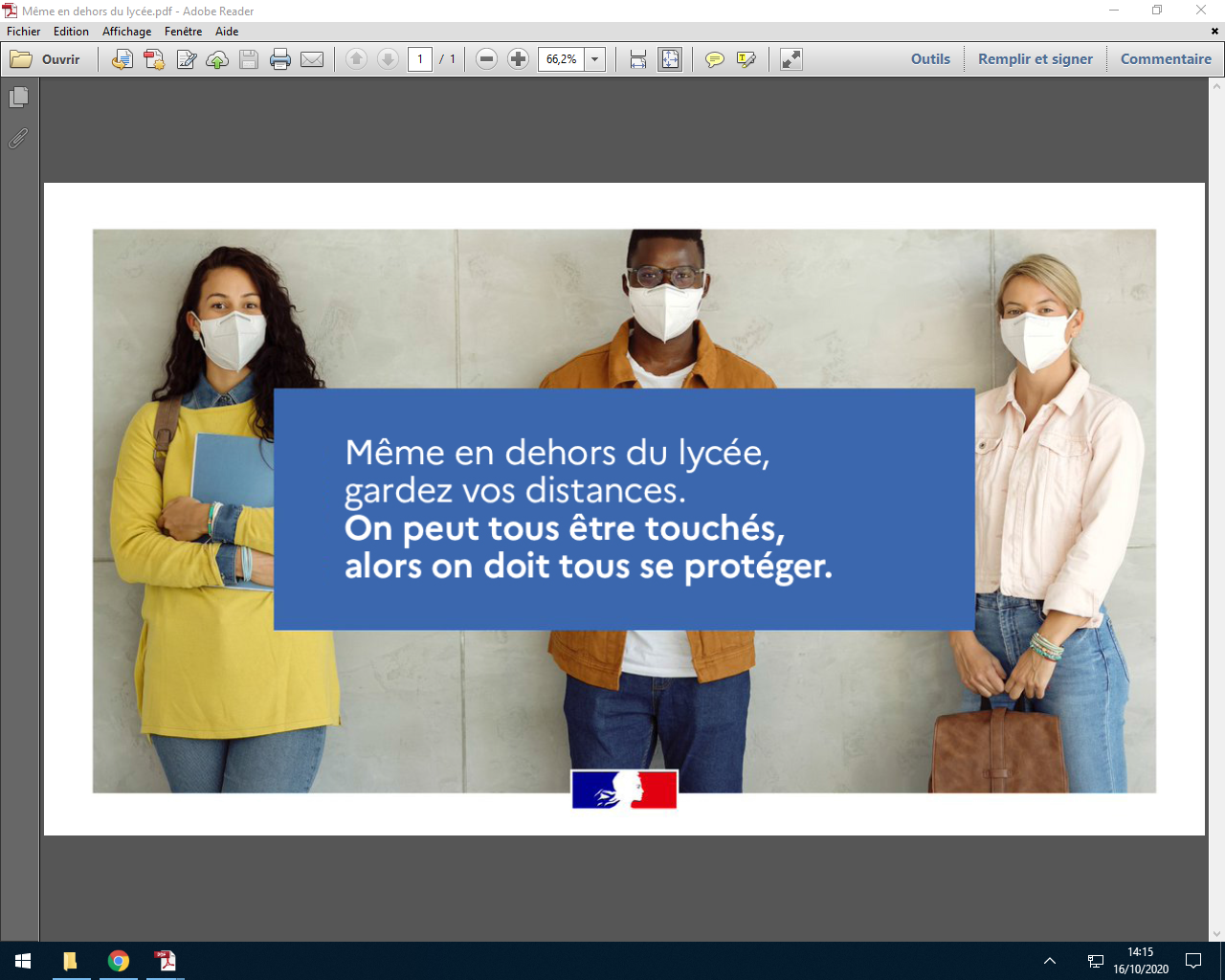Zoom out with the minus button
Screen dimensions: 1225x980
tap(486, 59)
